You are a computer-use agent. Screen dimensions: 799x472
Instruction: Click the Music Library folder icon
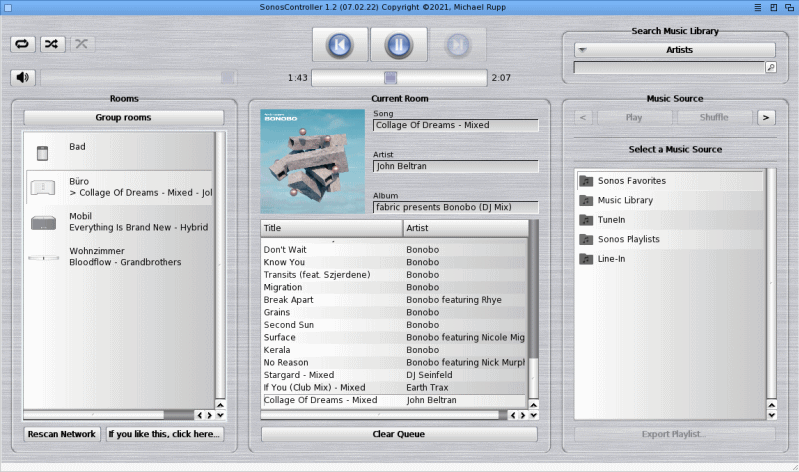[586, 200]
